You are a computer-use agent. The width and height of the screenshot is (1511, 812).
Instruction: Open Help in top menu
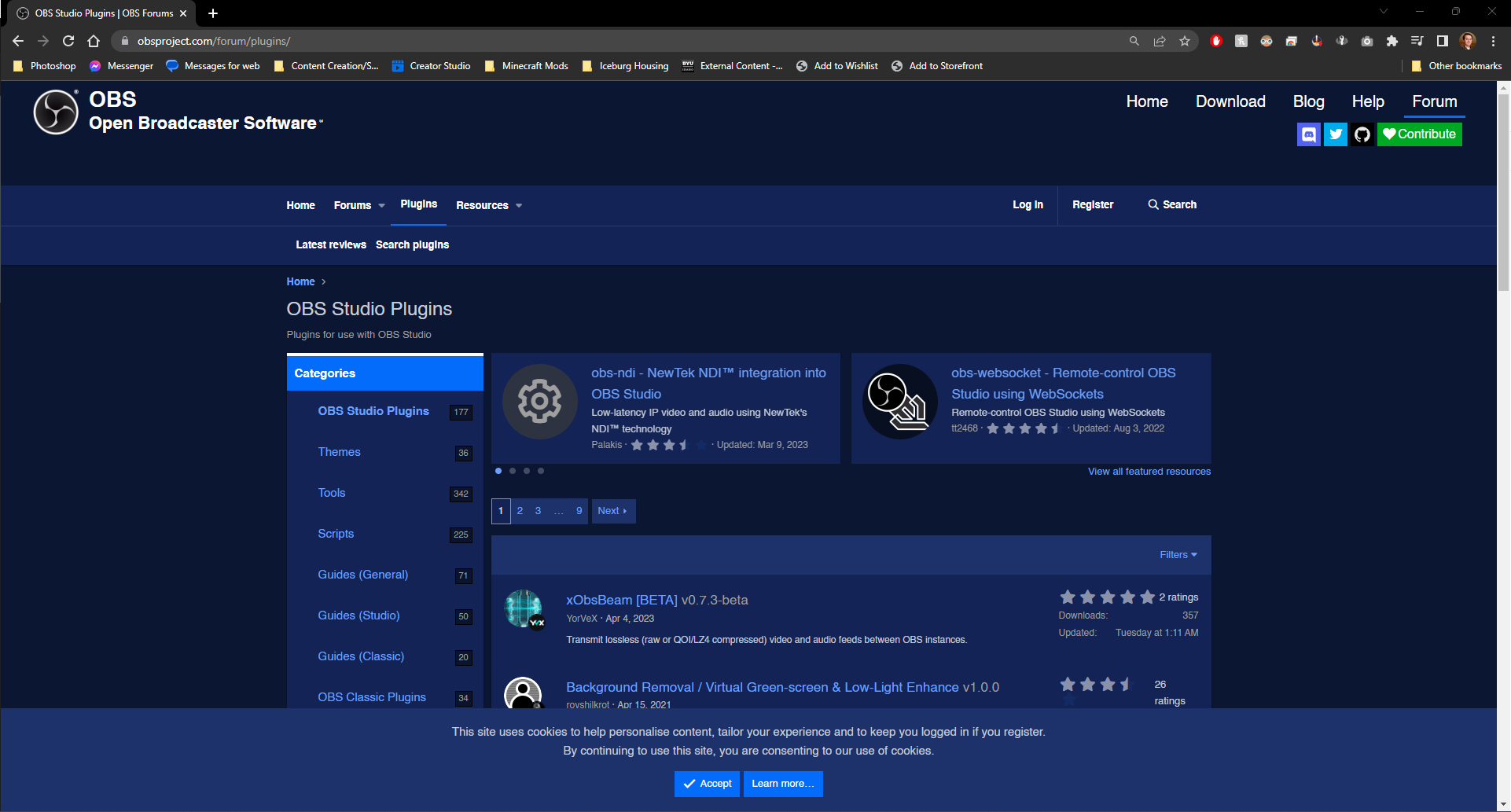click(1368, 101)
